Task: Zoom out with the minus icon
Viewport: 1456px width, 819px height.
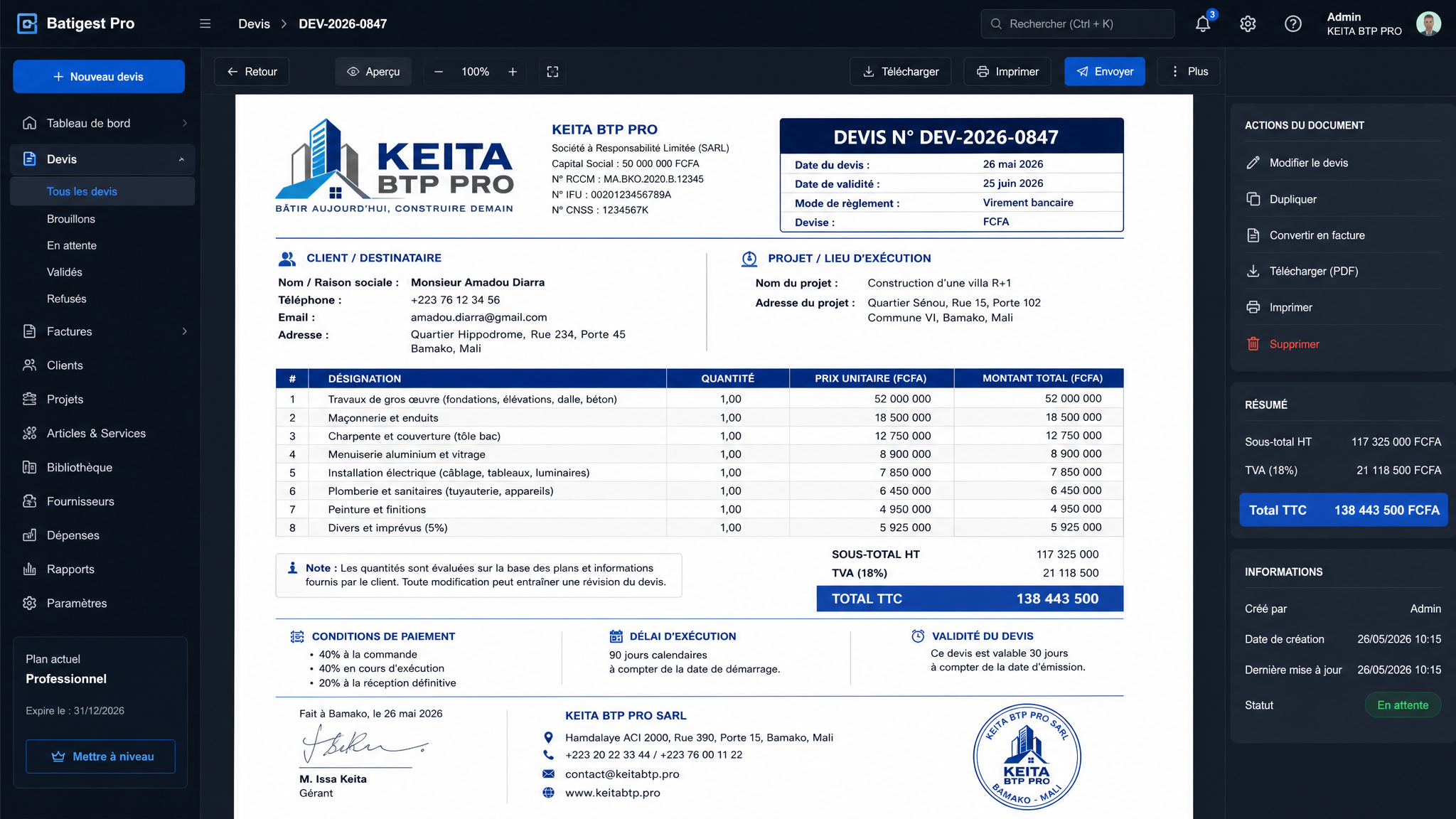Action: pos(439,72)
